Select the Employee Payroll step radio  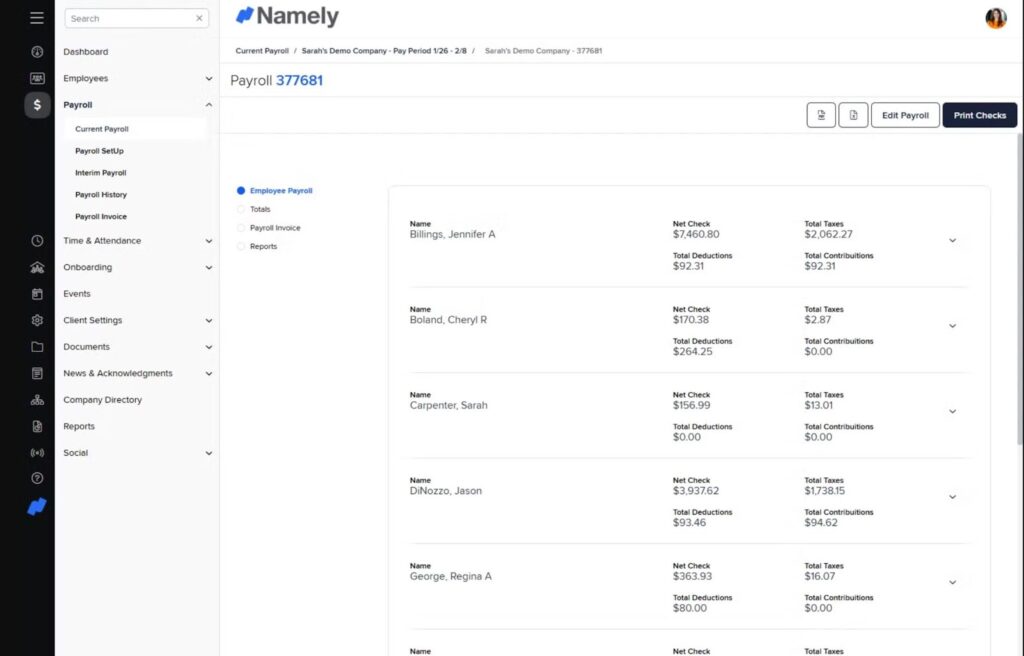[241, 191]
